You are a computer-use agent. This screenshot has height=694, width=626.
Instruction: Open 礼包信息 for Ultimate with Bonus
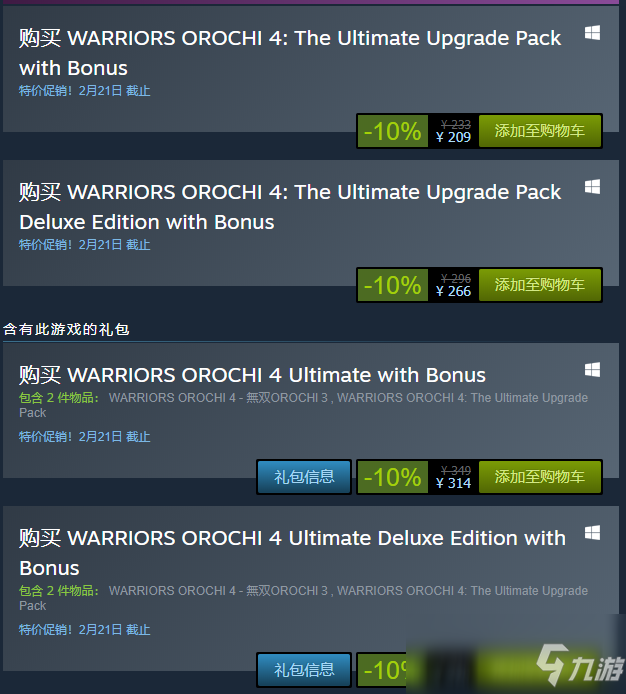[304, 477]
